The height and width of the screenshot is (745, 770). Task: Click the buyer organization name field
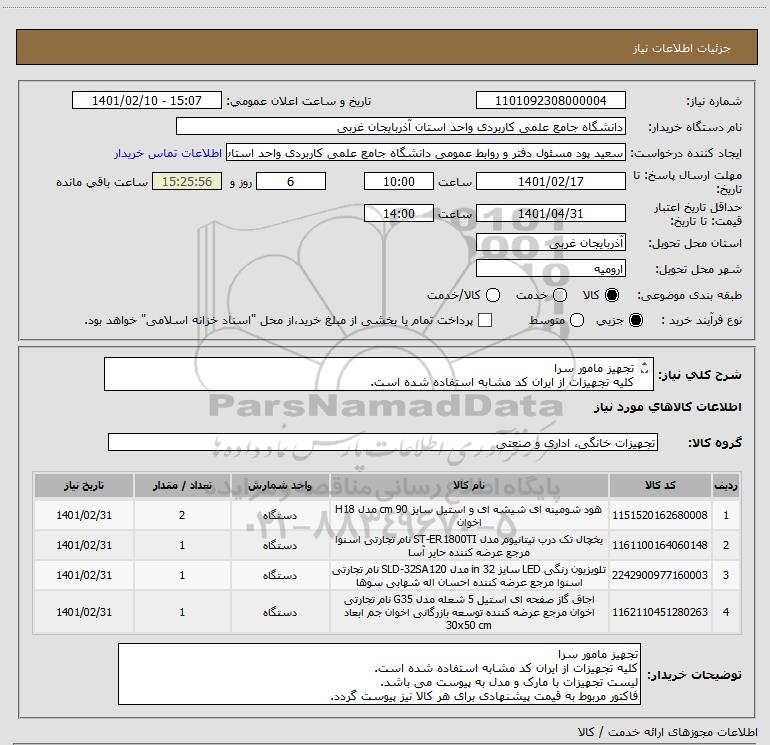(401, 127)
